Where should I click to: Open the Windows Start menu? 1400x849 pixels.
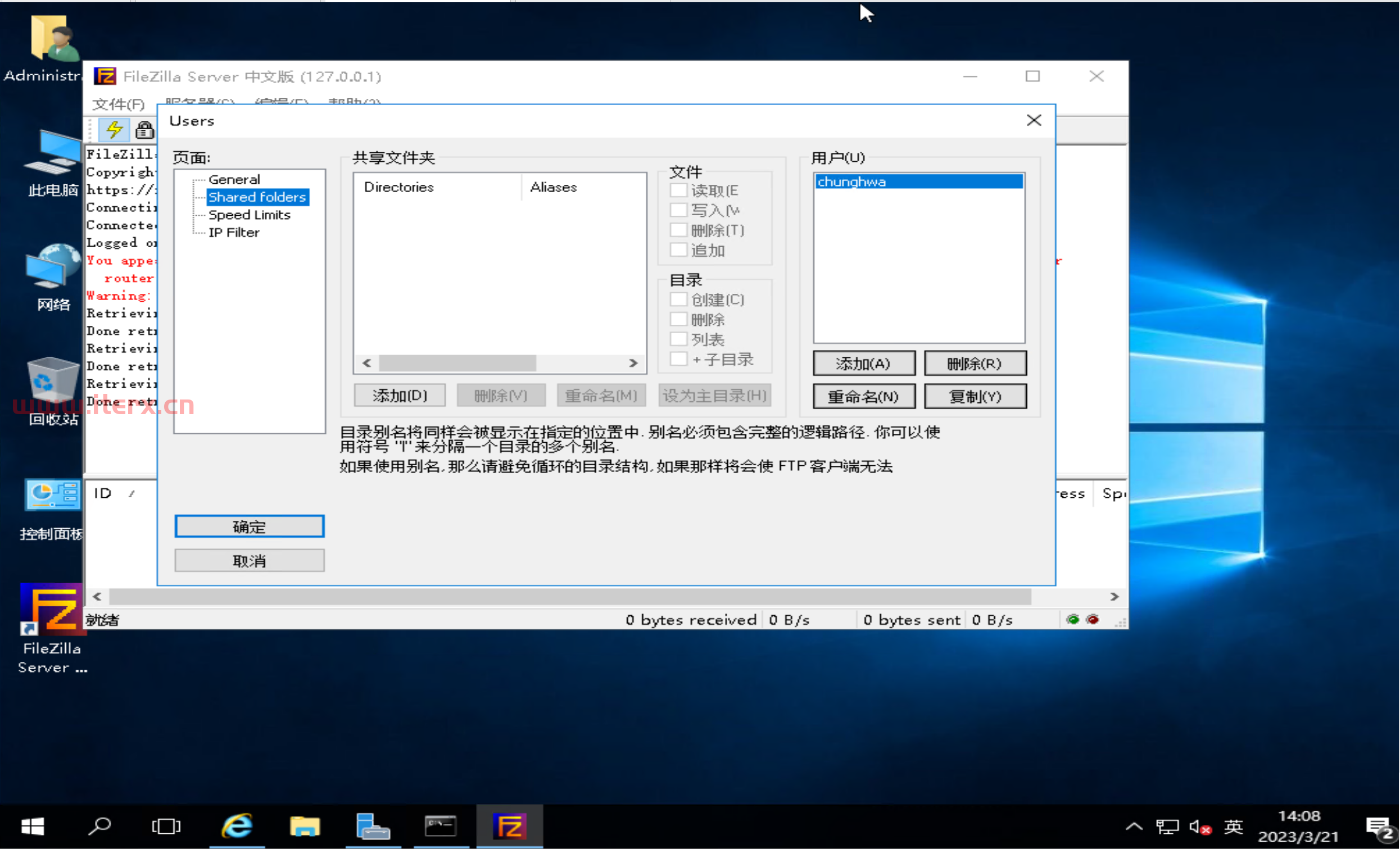tap(33, 827)
